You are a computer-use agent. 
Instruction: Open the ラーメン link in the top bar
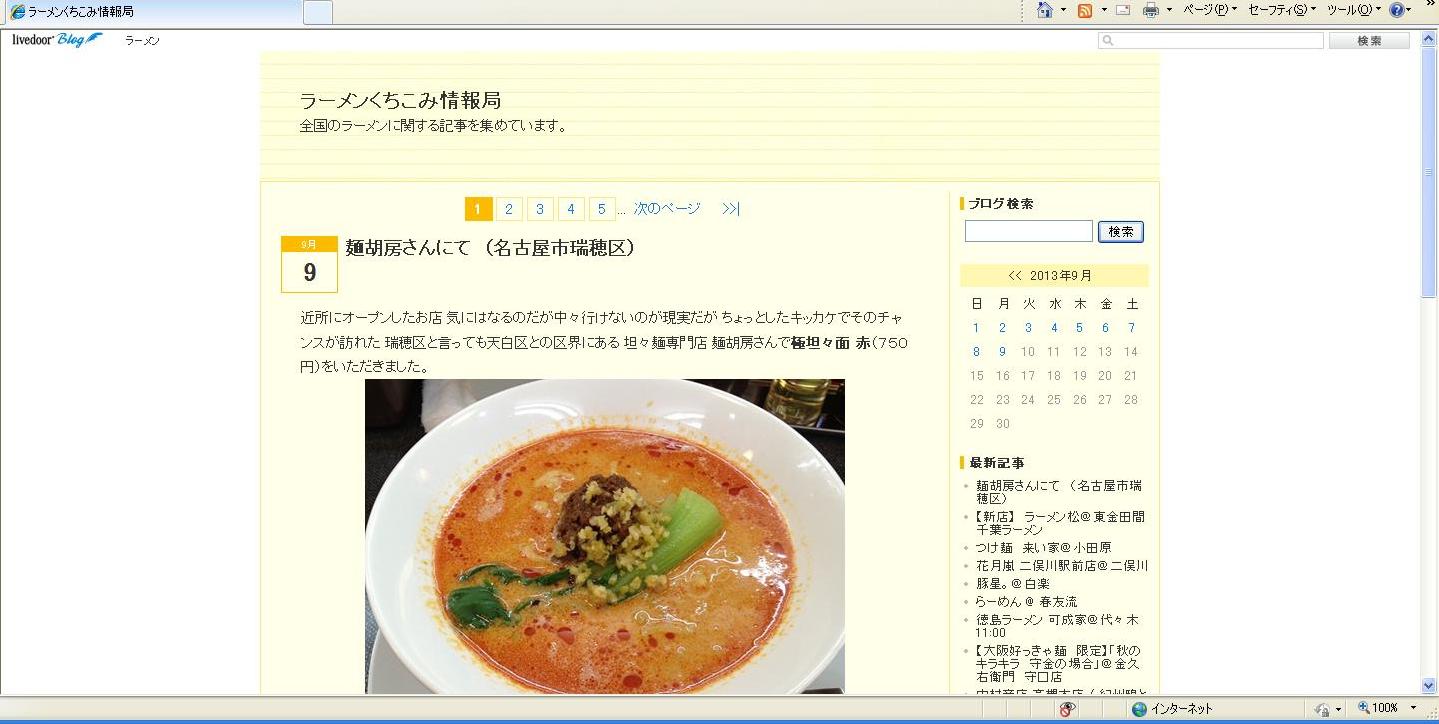pos(142,41)
